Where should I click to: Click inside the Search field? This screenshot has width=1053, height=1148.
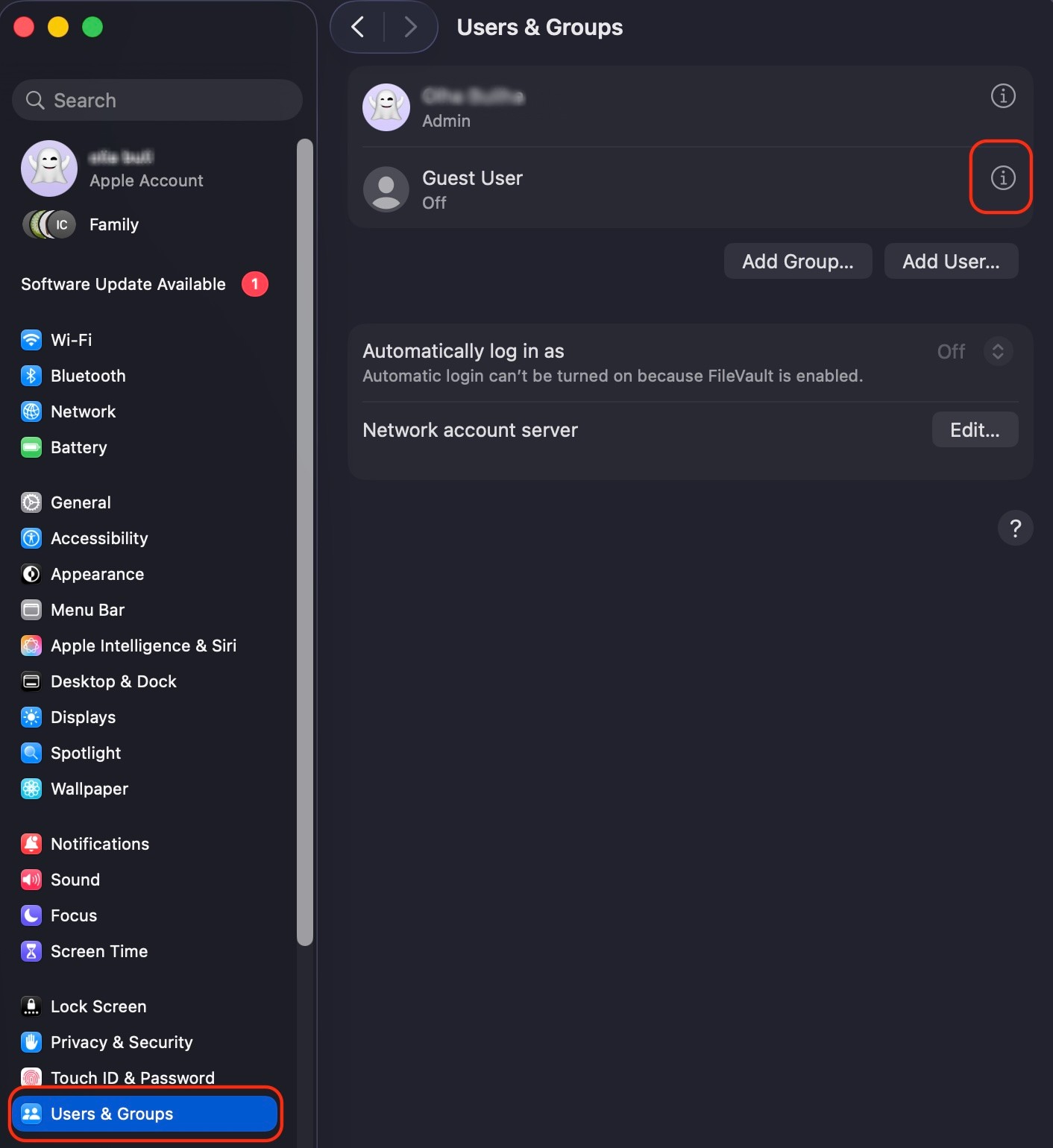point(157,100)
